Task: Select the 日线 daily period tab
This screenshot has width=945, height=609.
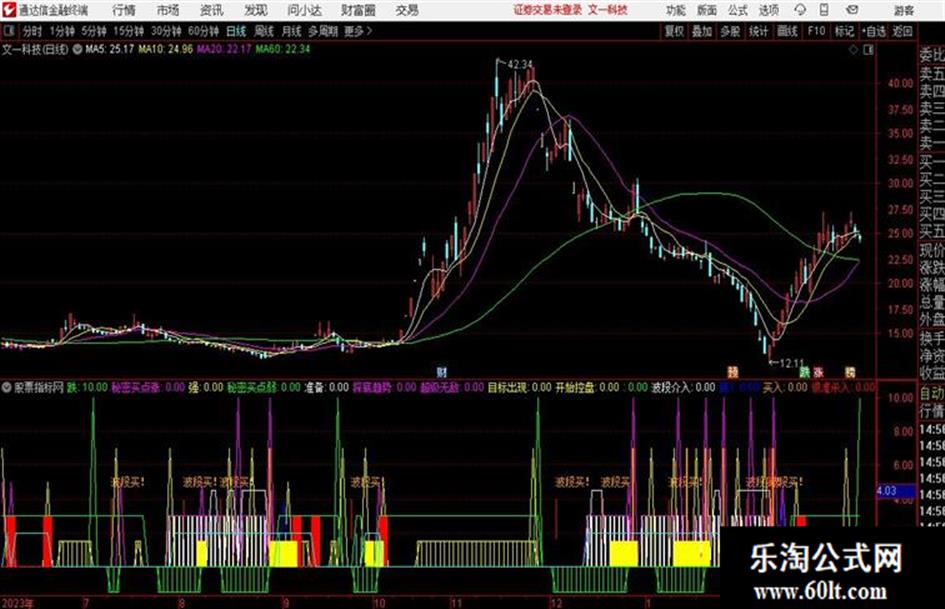Action: click(236, 31)
